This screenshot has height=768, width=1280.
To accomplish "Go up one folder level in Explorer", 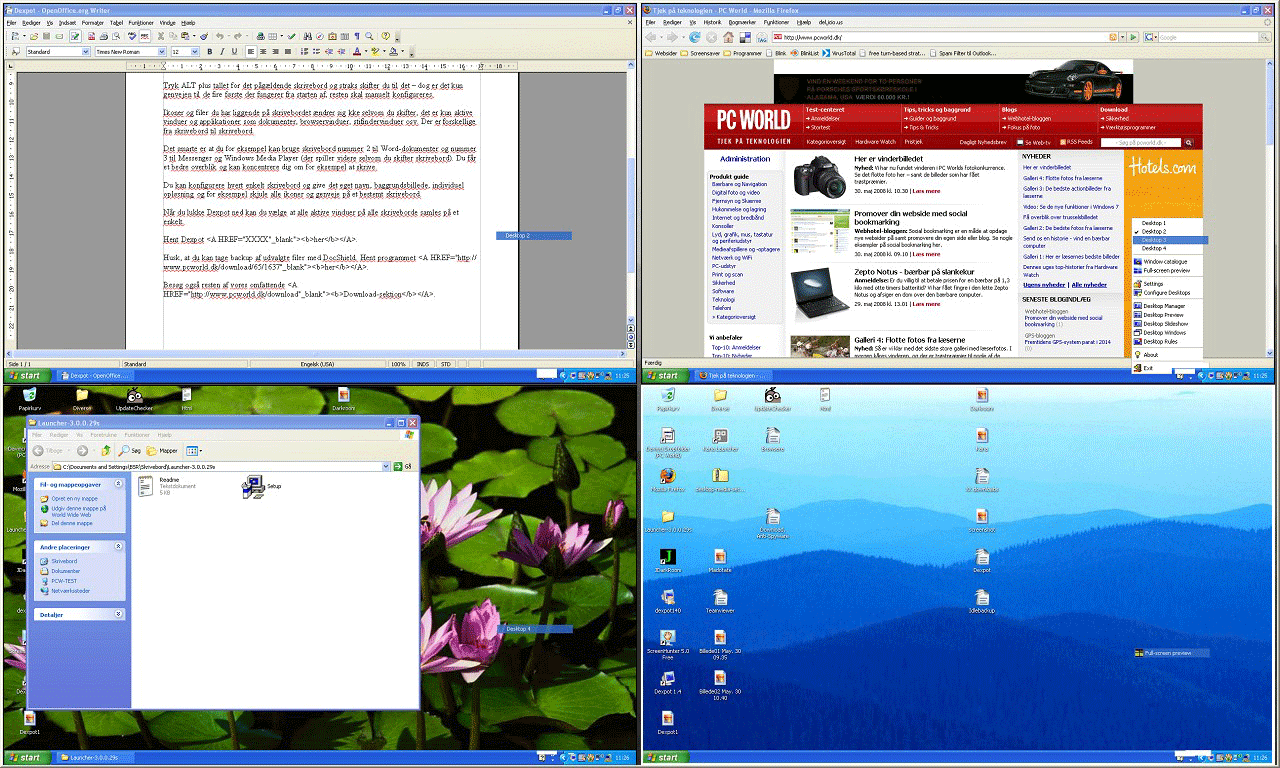I will click(105, 451).
